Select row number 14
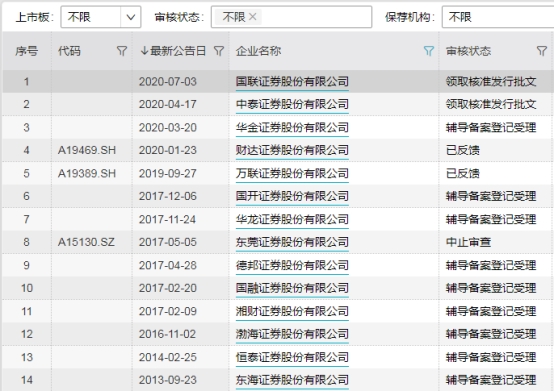This screenshot has width=554, height=392. pyautogui.click(x=27, y=380)
